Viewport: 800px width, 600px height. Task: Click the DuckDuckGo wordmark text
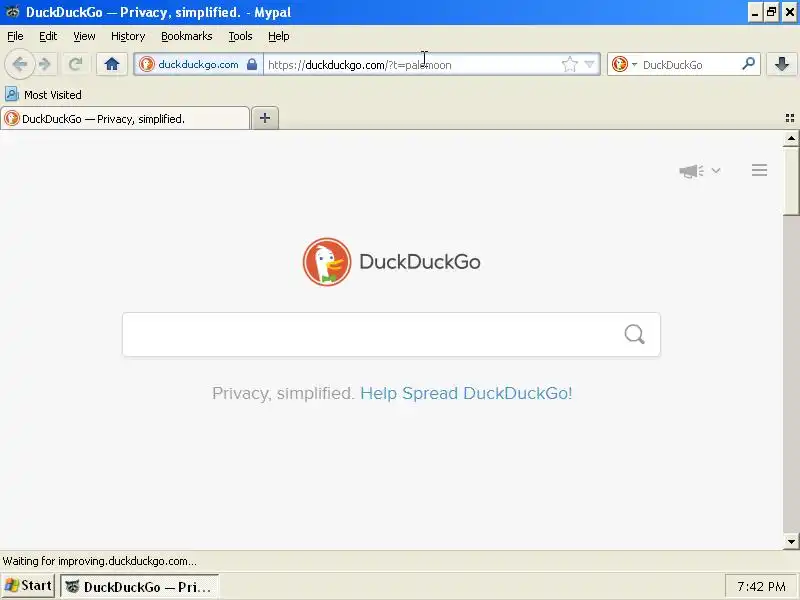420,262
